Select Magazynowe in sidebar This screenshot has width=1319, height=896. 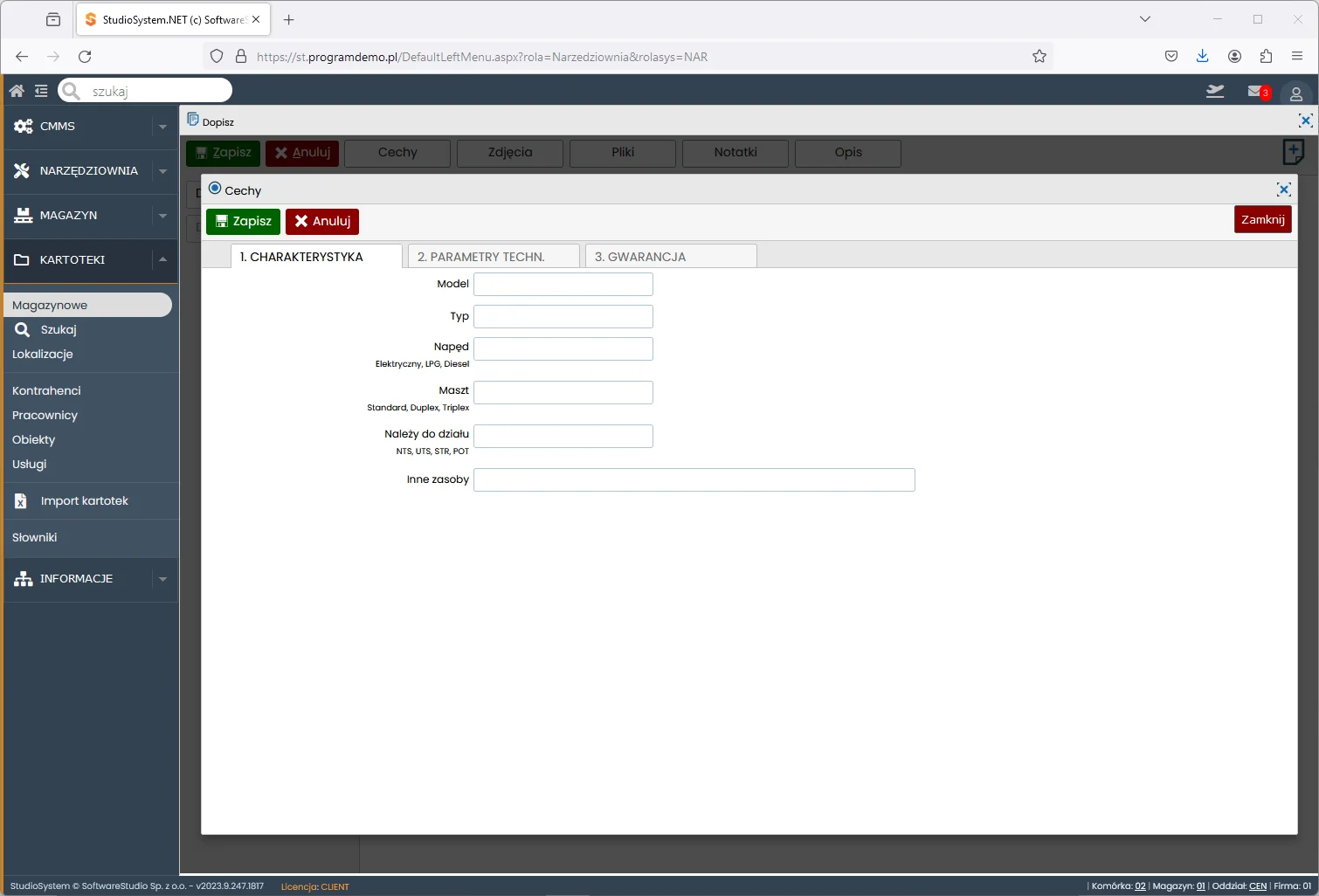pyautogui.click(x=87, y=305)
